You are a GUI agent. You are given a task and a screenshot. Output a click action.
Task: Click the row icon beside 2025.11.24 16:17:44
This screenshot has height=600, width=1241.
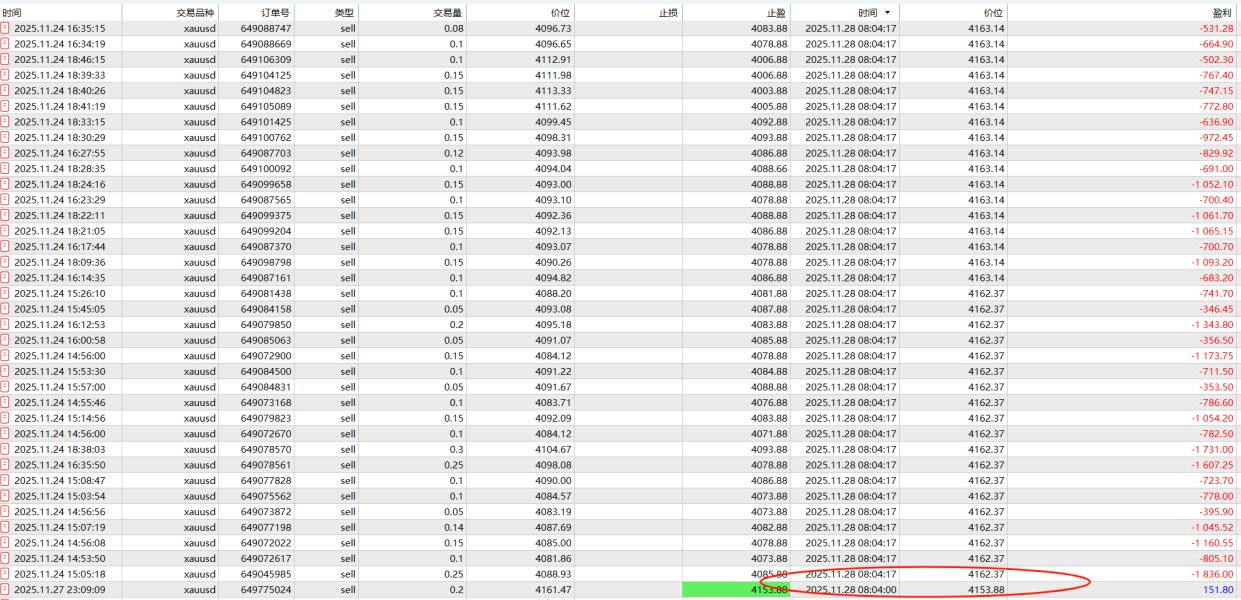[5, 246]
